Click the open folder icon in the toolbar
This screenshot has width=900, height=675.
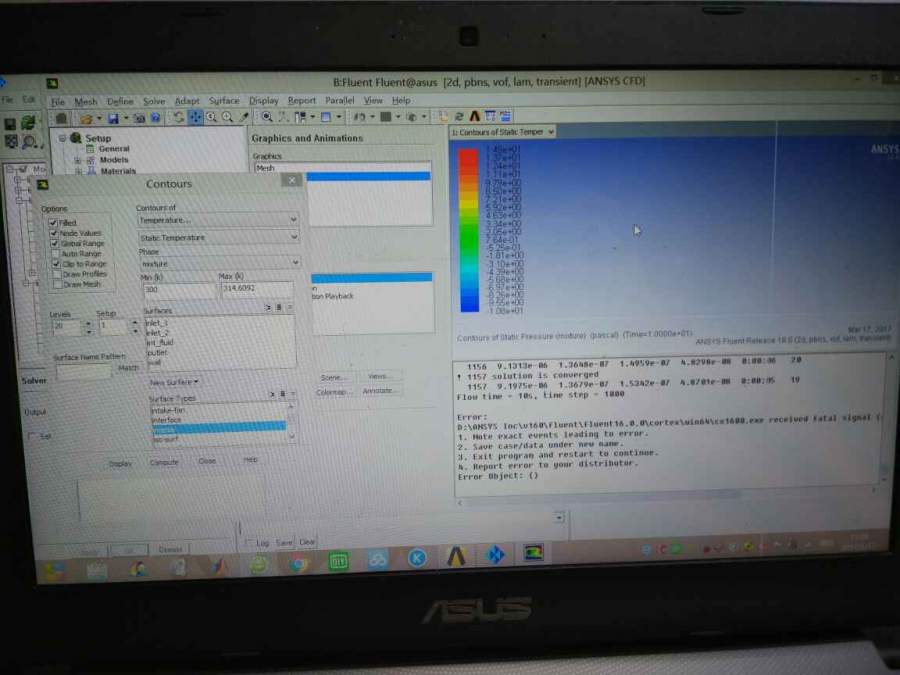pyautogui.click(x=86, y=119)
